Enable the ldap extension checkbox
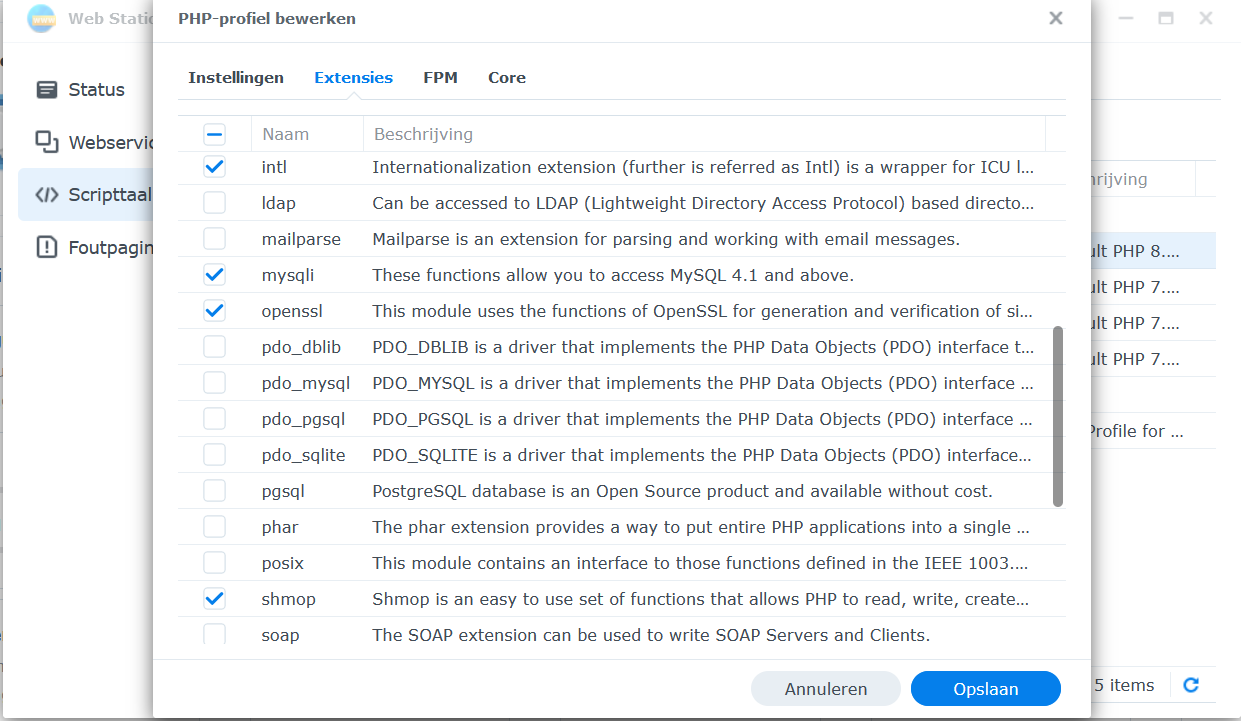The height and width of the screenshot is (721, 1241). tap(214, 203)
